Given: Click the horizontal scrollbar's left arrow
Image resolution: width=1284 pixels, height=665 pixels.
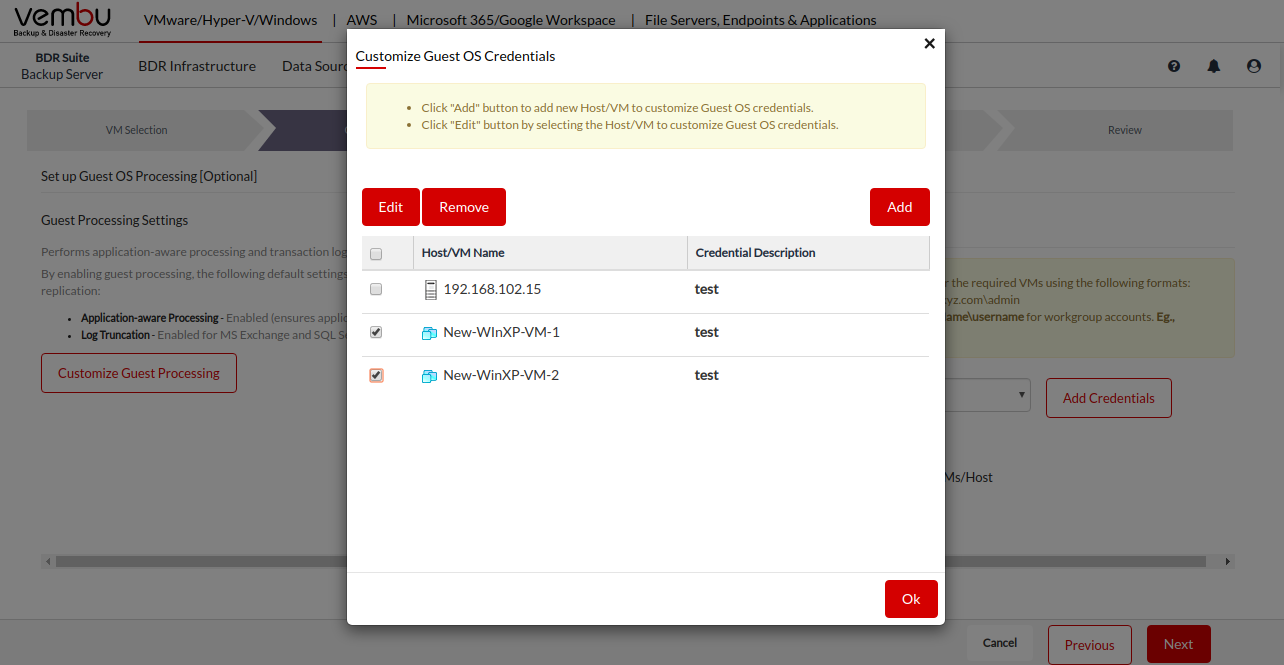Looking at the screenshot, I should point(48,562).
